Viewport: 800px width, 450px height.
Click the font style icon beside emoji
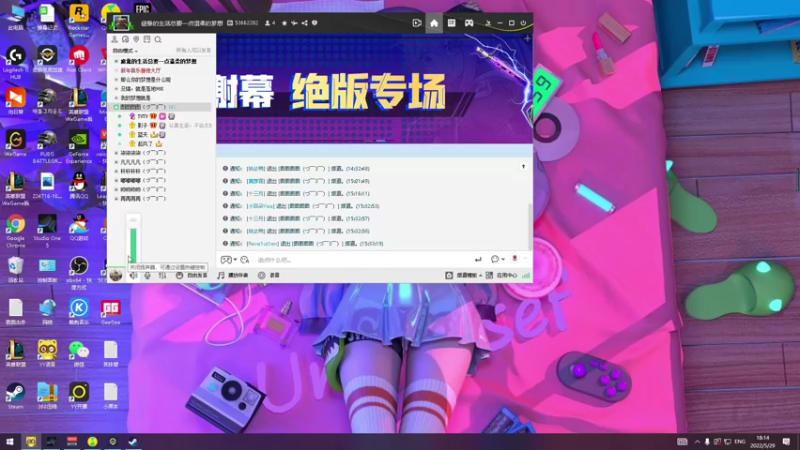pos(245,260)
